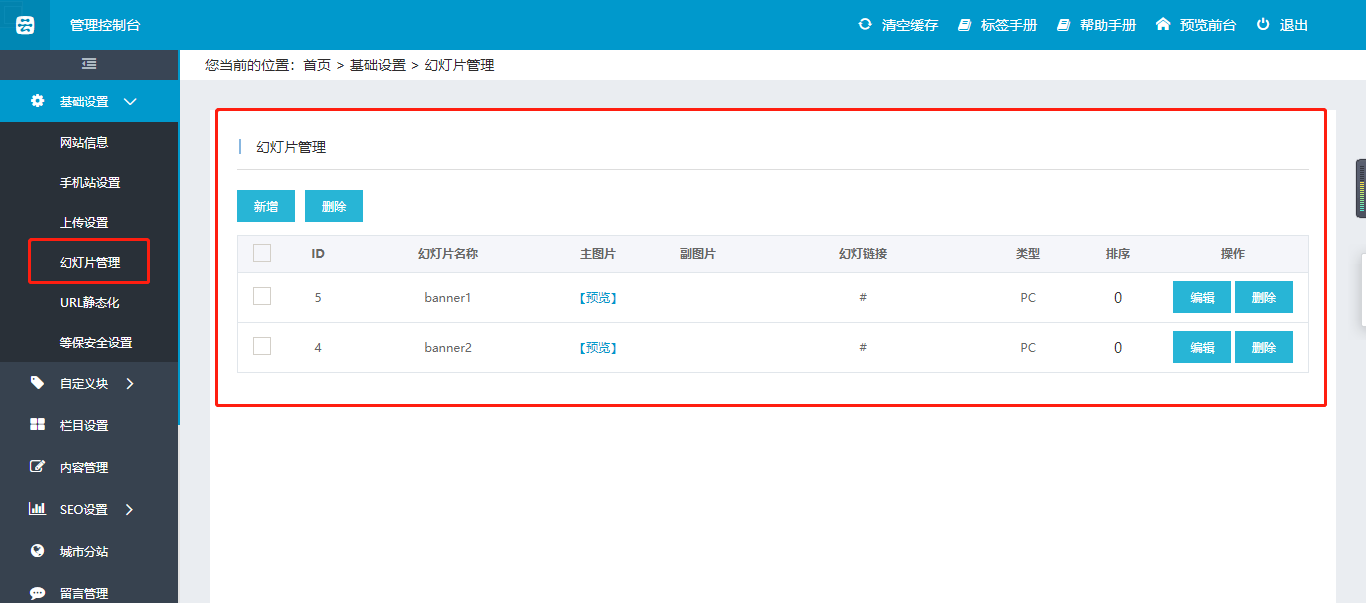Click 【预览】 link for banner2 main image
The height and width of the screenshot is (603, 1366).
pyautogui.click(x=598, y=348)
